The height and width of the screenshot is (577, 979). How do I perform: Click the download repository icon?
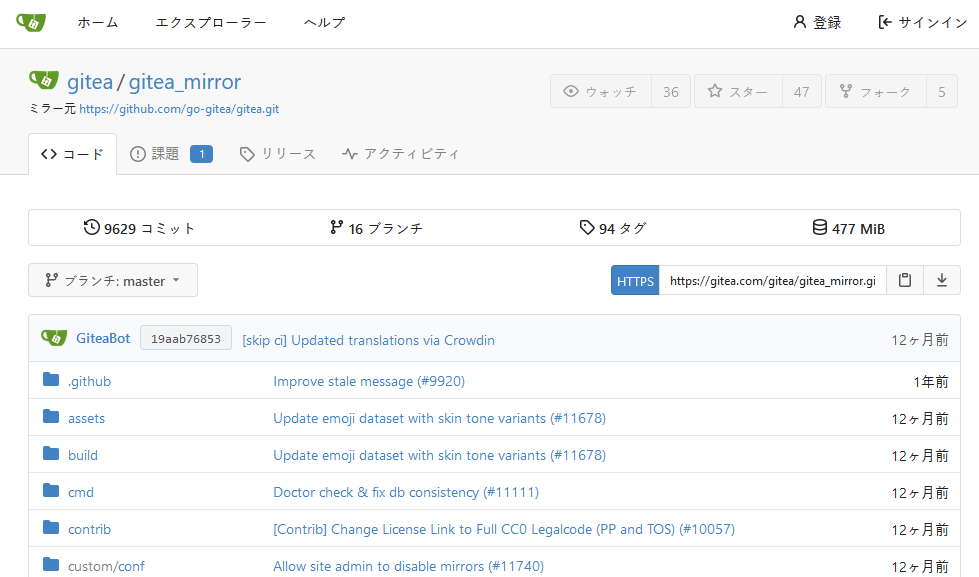pos(941,281)
